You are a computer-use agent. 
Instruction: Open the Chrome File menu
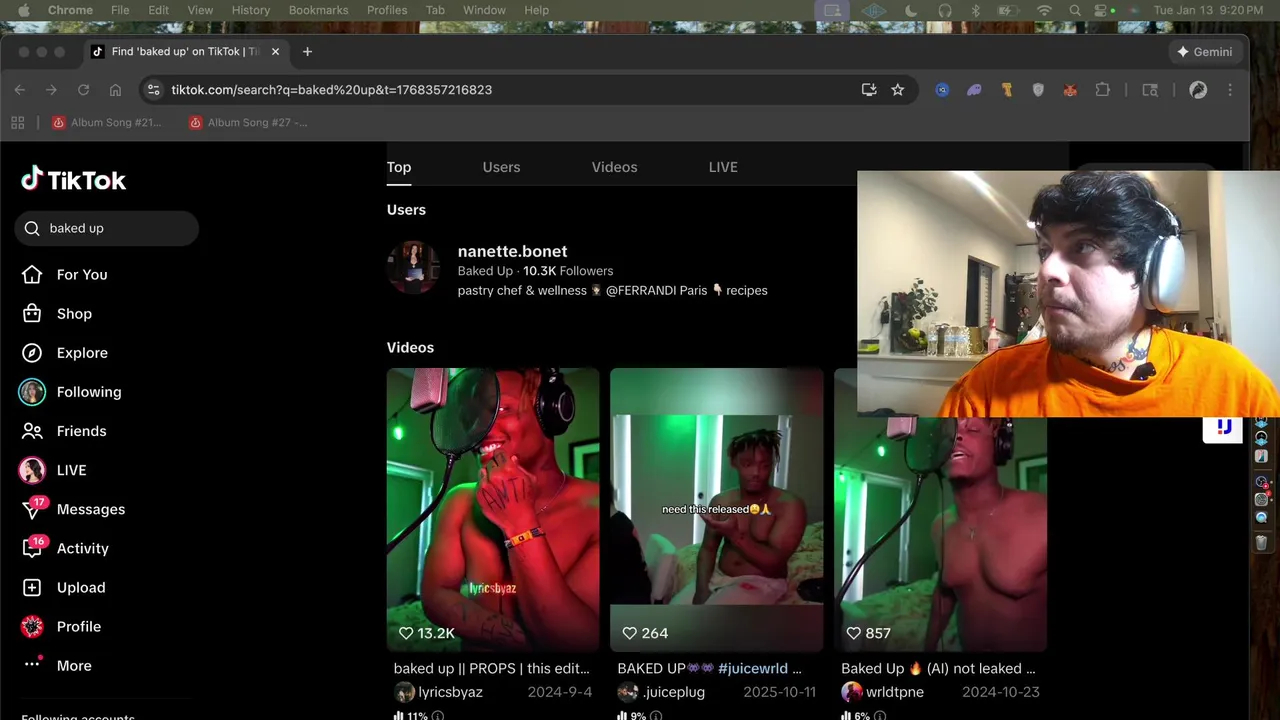click(x=120, y=10)
